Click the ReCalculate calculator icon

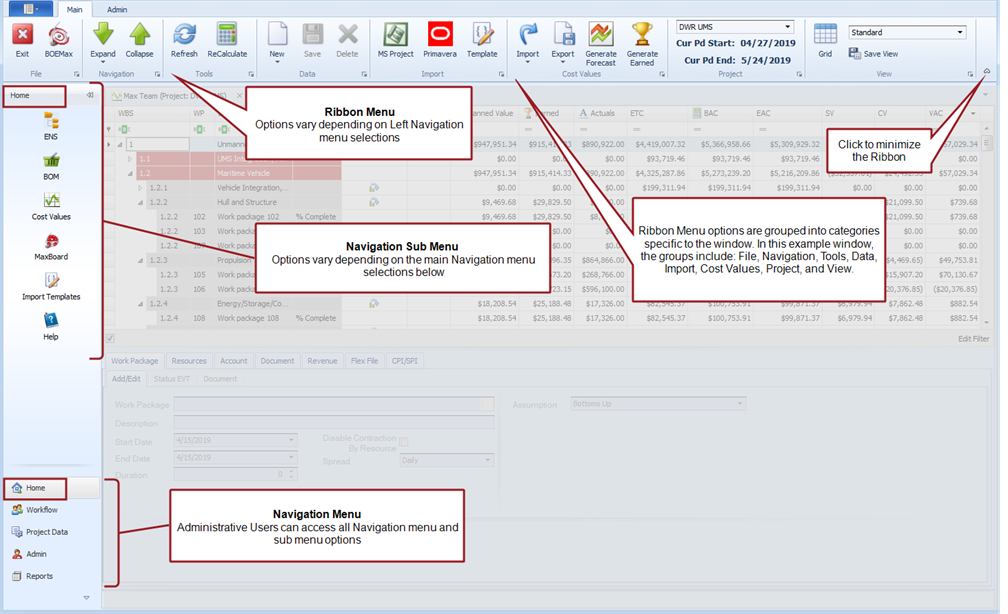coord(227,37)
